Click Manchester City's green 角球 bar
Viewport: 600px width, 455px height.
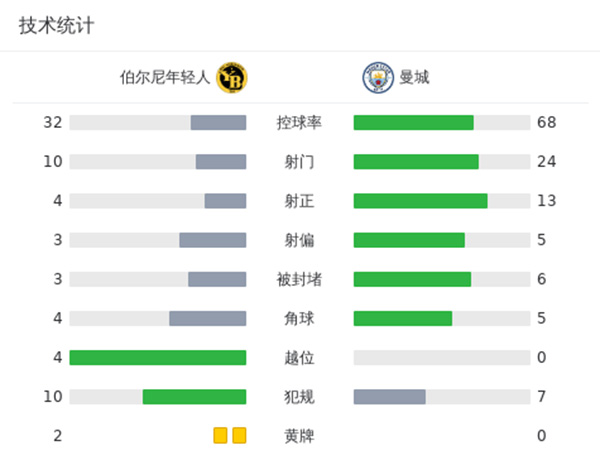[403, 319]
